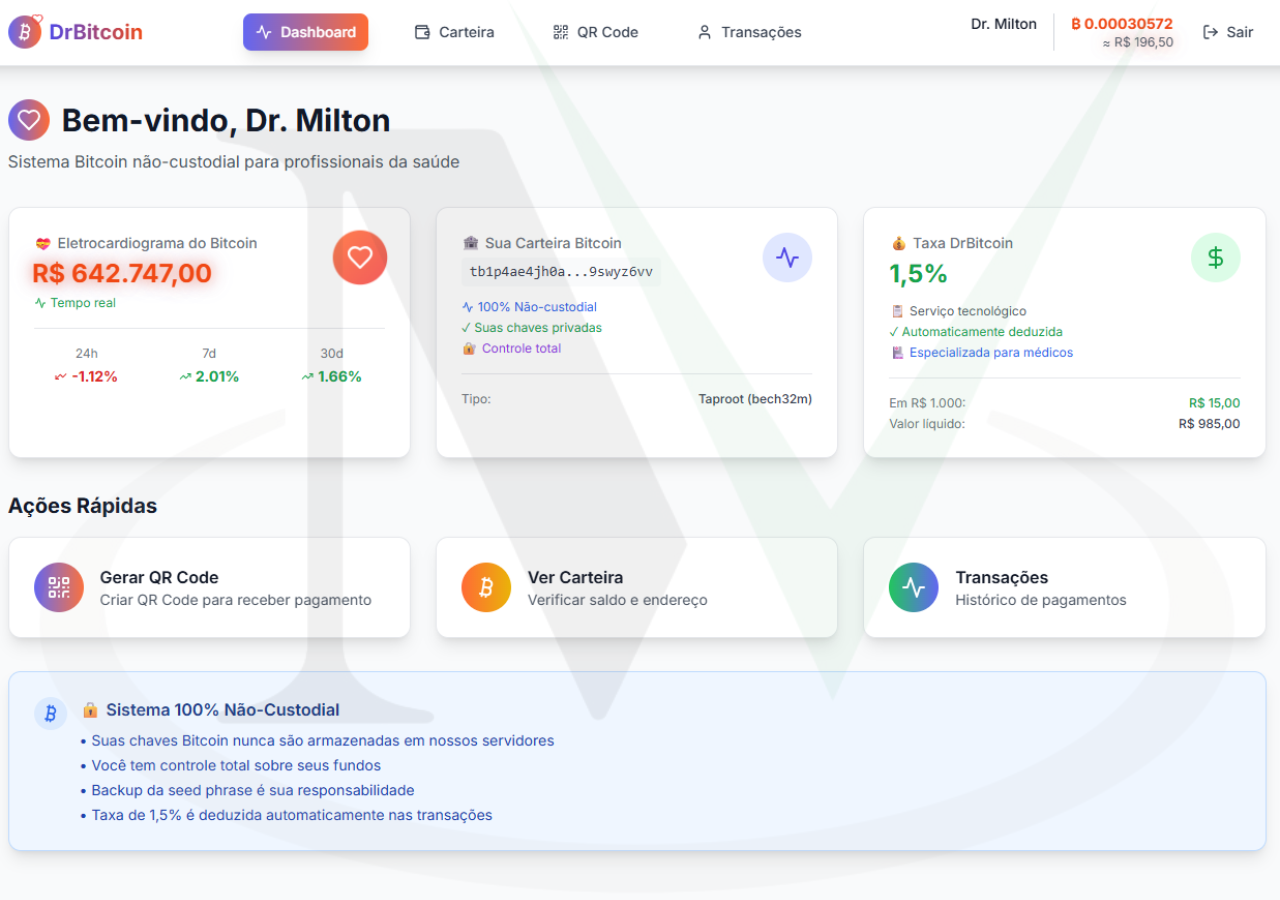Click the activity pulse icon on Sua Carteira card
The image size is (1280, 900).
coord(787,257)
